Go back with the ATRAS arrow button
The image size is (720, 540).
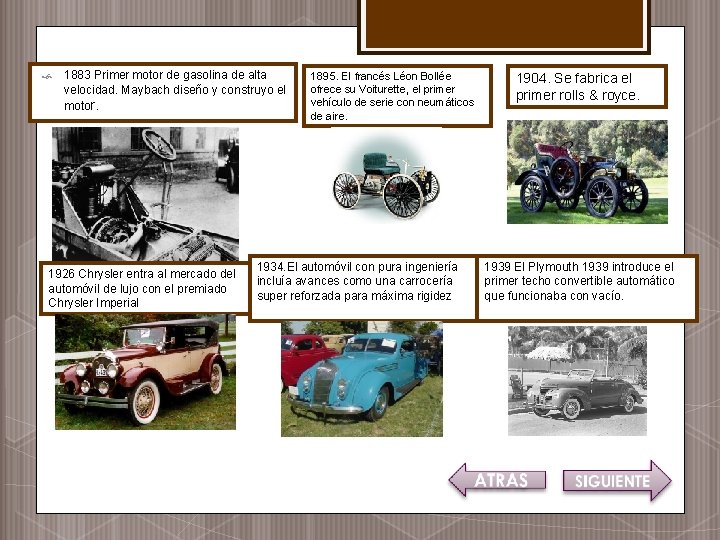click(497, 480)
